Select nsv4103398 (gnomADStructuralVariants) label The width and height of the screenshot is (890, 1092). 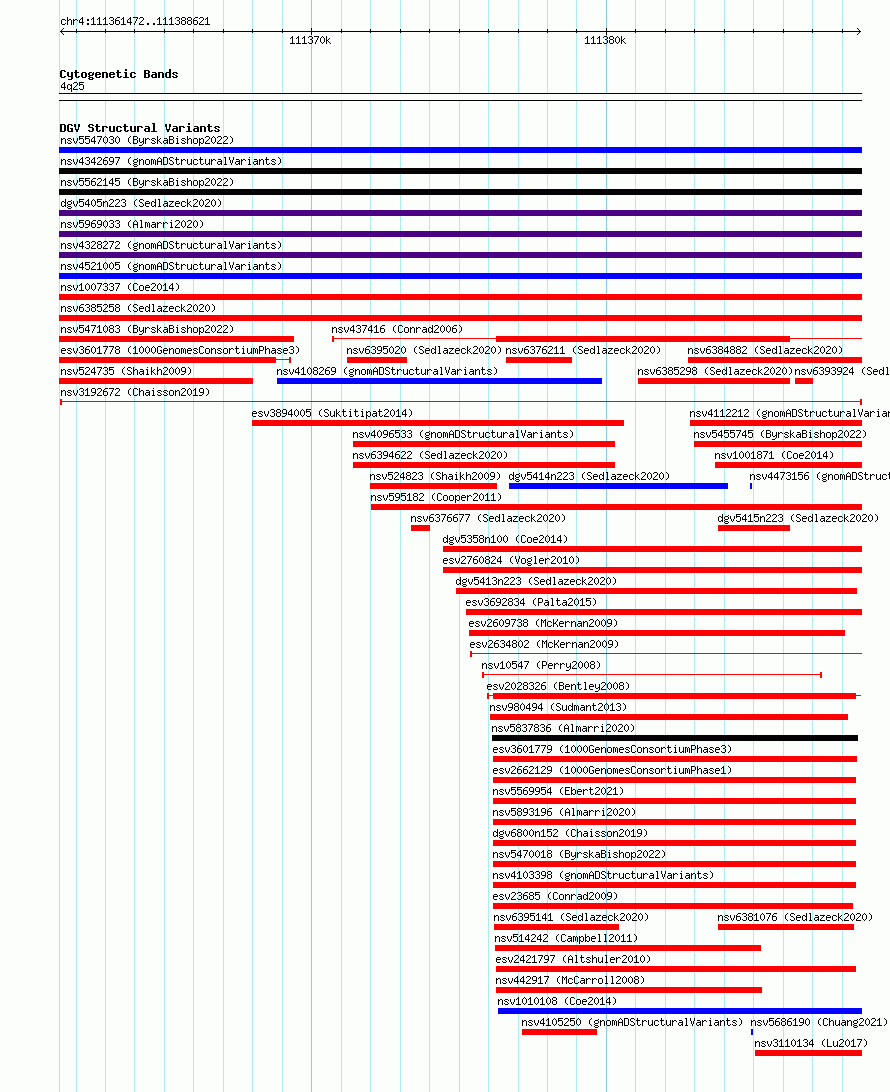604,875
